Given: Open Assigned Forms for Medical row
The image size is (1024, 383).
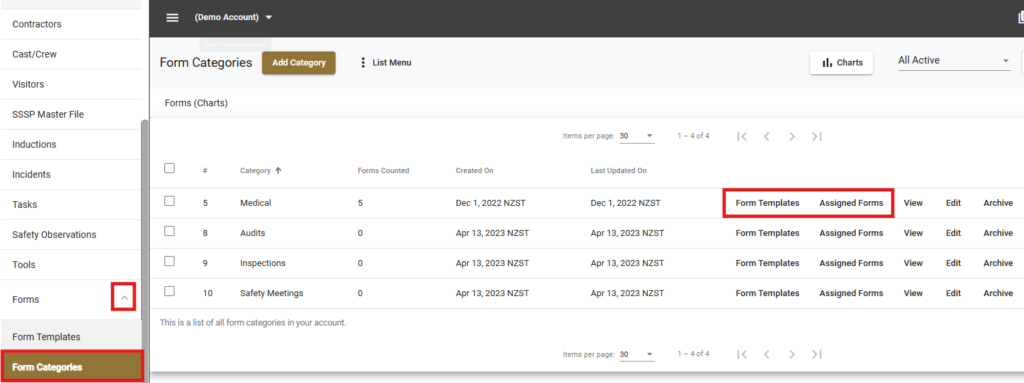Looking at the screenshot, I should (851, 203).
